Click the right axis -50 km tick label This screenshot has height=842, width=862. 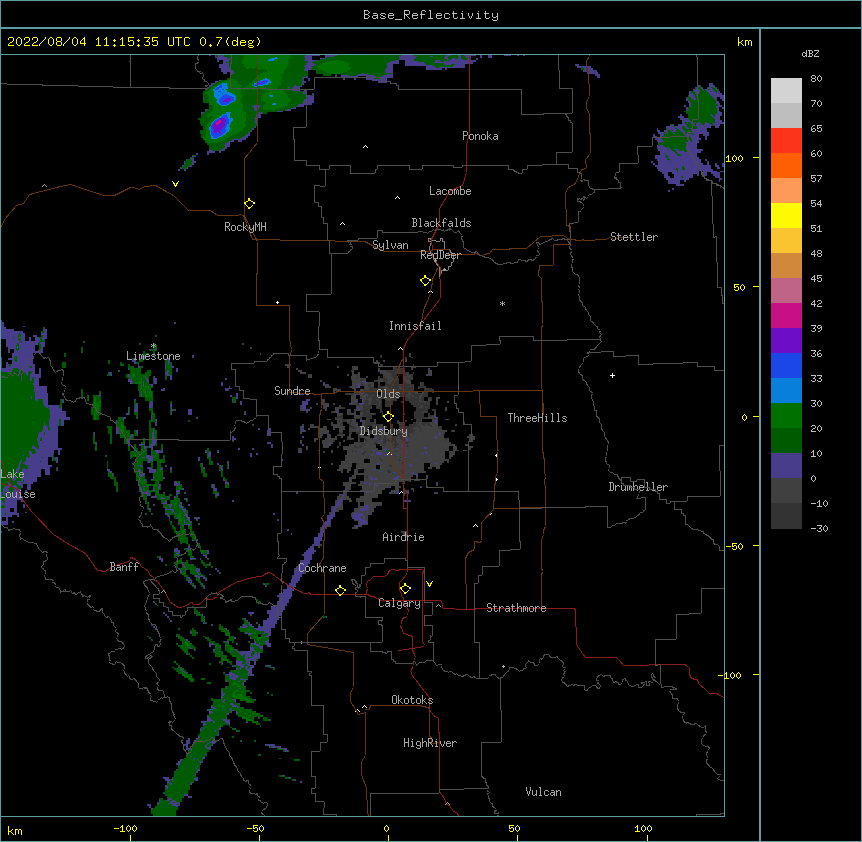pyautogui.click(x=734, y=546)
